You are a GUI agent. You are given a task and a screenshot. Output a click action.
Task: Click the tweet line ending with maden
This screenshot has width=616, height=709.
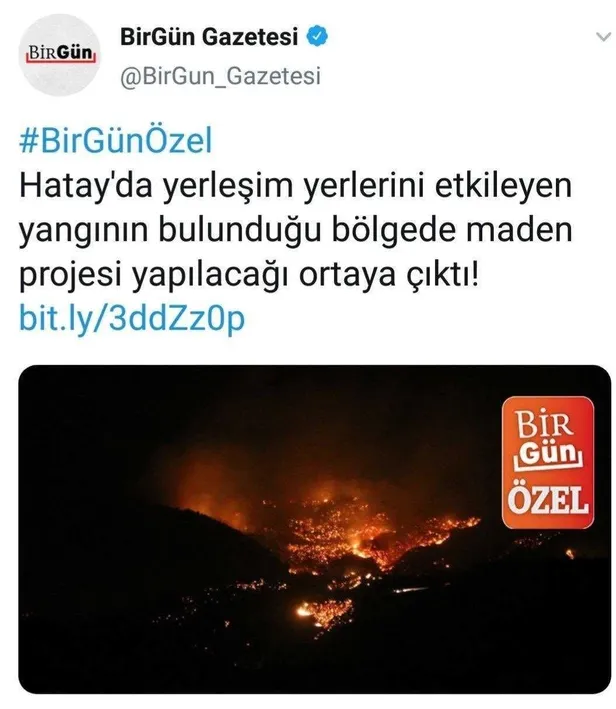click(x=295, y=232)
